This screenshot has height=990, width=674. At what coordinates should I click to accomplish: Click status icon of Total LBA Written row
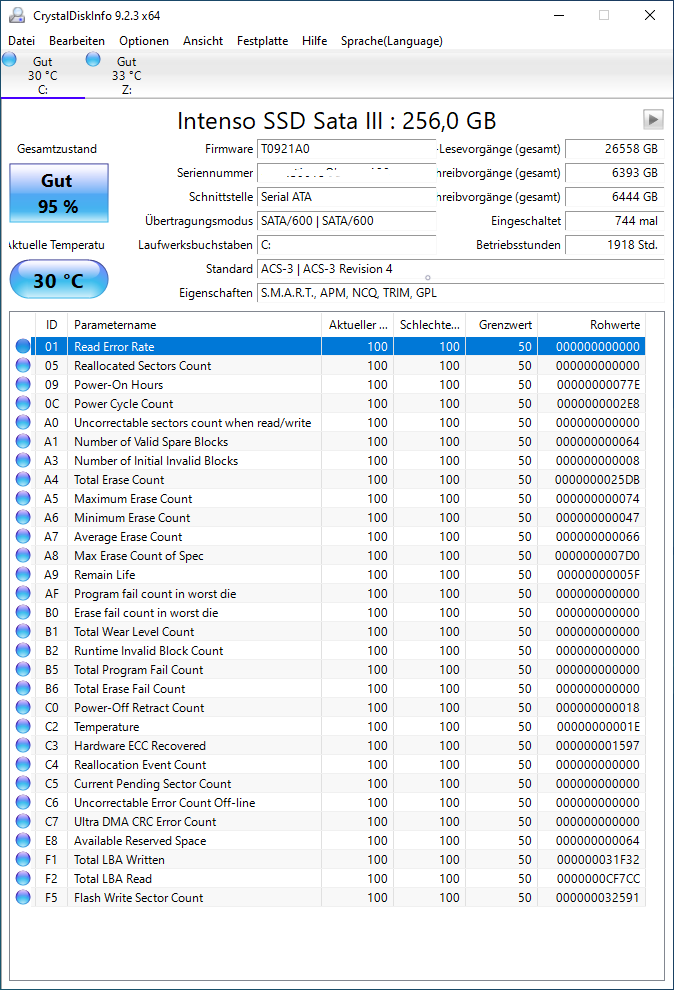pos(23,859)
